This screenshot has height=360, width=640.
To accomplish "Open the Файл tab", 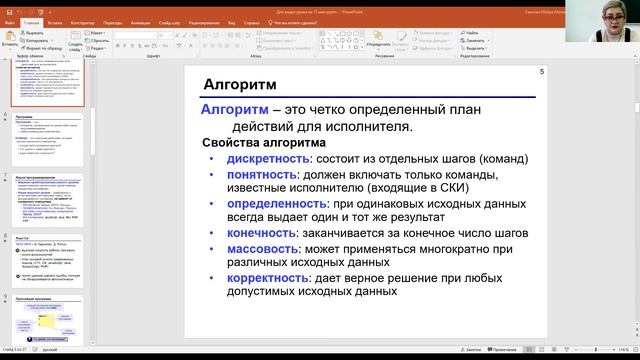I will pyautogui.click(x=10, y=23).
